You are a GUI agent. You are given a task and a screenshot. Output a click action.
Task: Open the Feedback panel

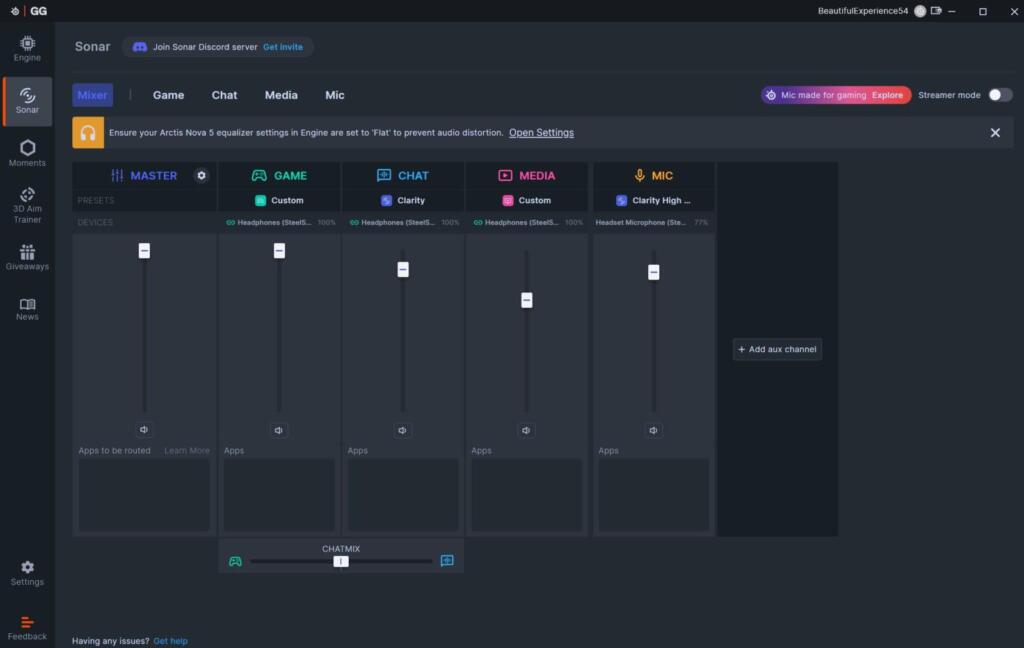pyautogui.click(x=27, y=627)
